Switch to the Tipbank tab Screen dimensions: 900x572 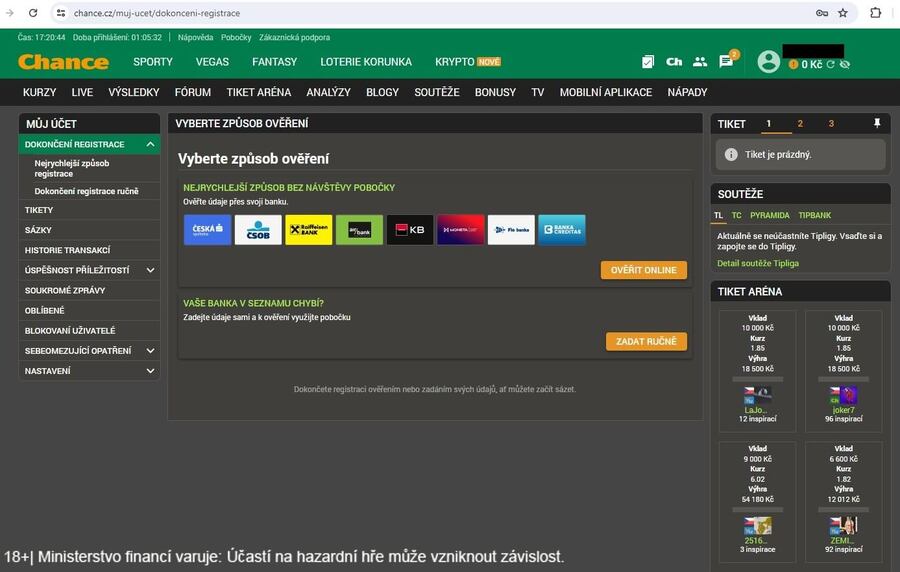814,215
